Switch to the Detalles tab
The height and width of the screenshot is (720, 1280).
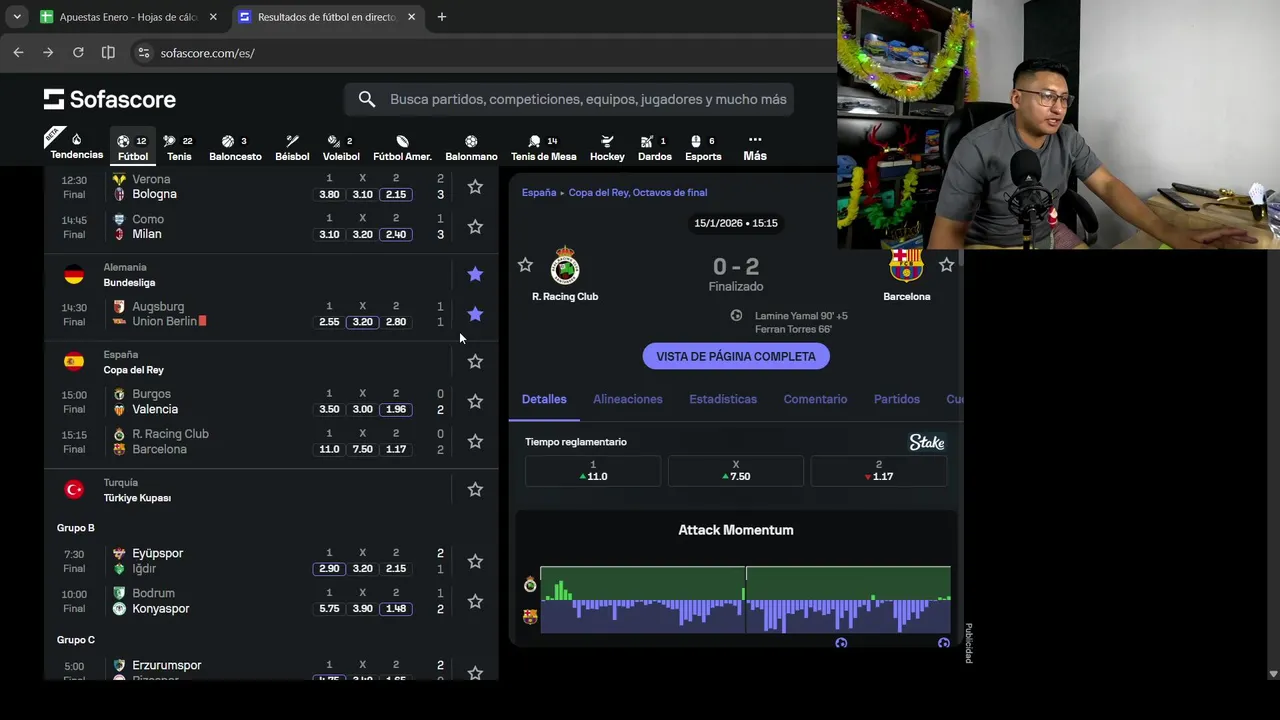coord(544,399)
